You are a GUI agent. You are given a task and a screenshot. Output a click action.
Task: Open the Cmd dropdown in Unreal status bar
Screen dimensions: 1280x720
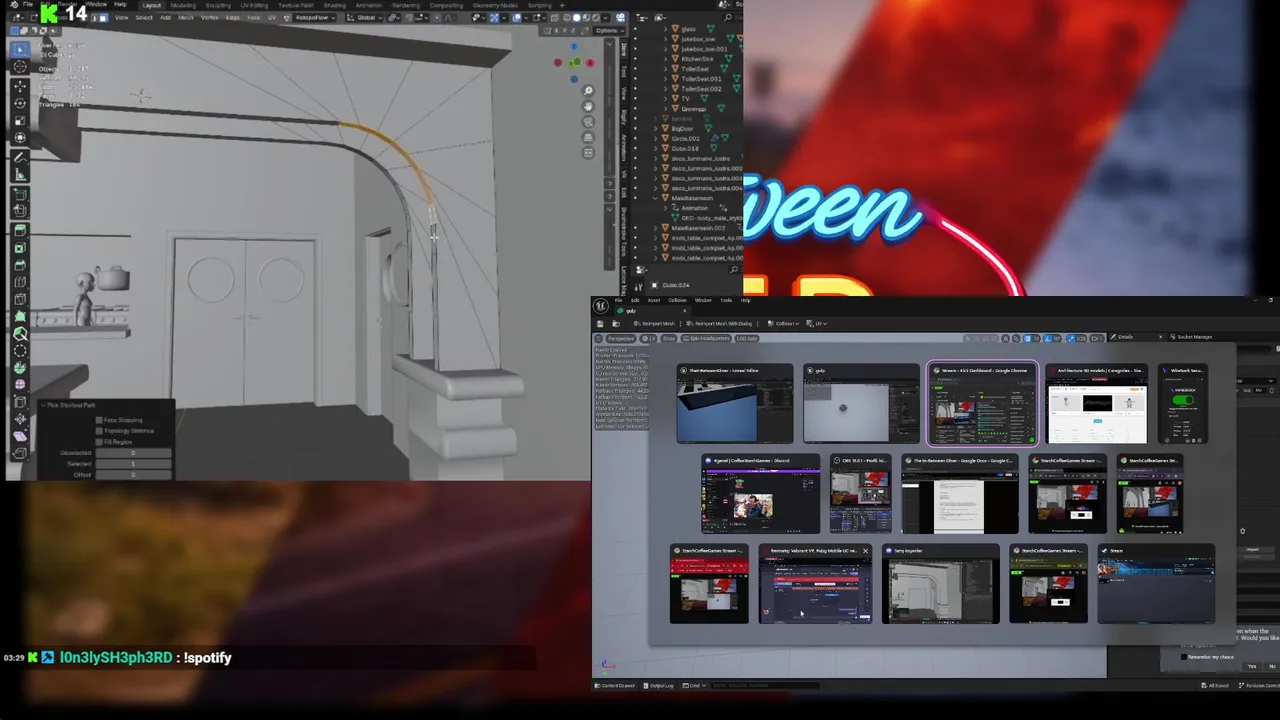coord(695,685)
